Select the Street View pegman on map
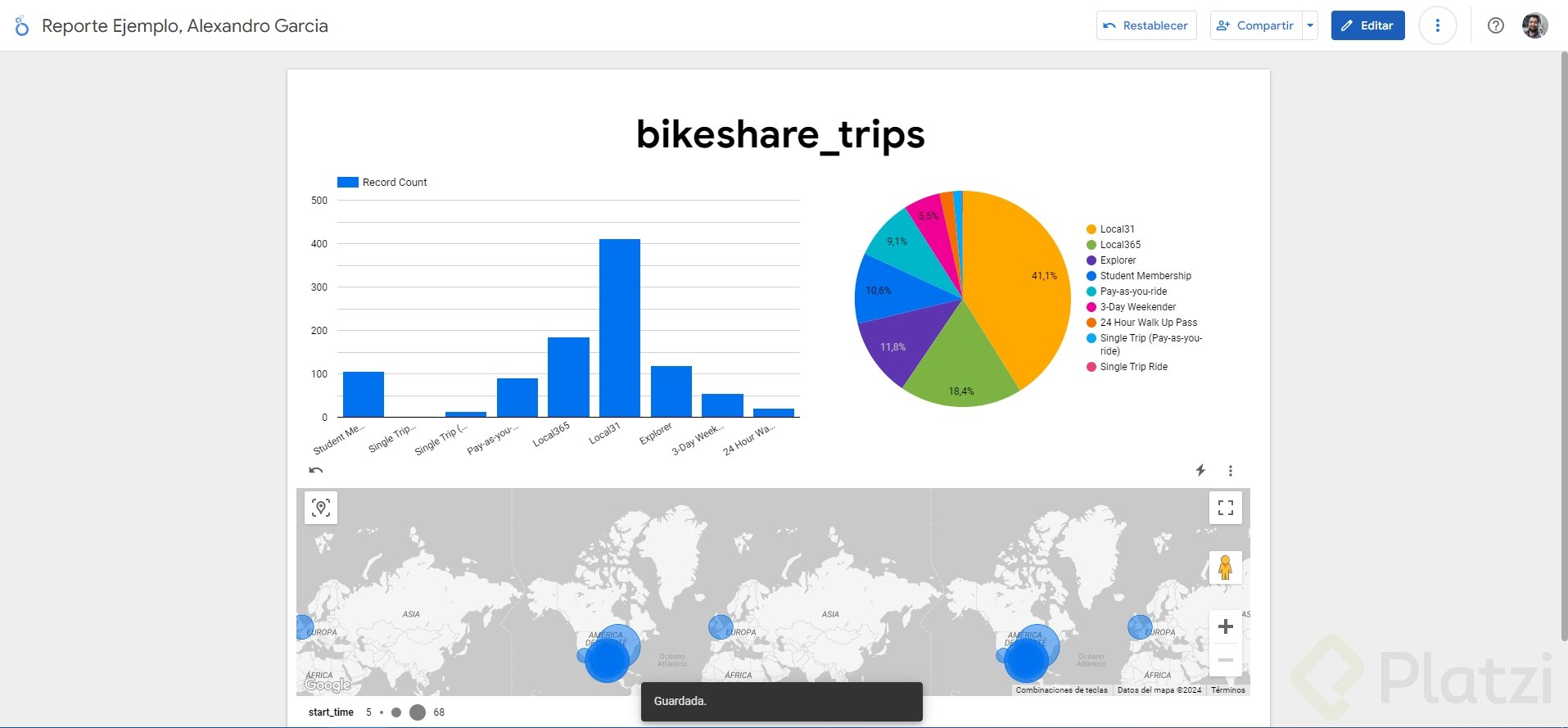 (x=1225, y=567)
